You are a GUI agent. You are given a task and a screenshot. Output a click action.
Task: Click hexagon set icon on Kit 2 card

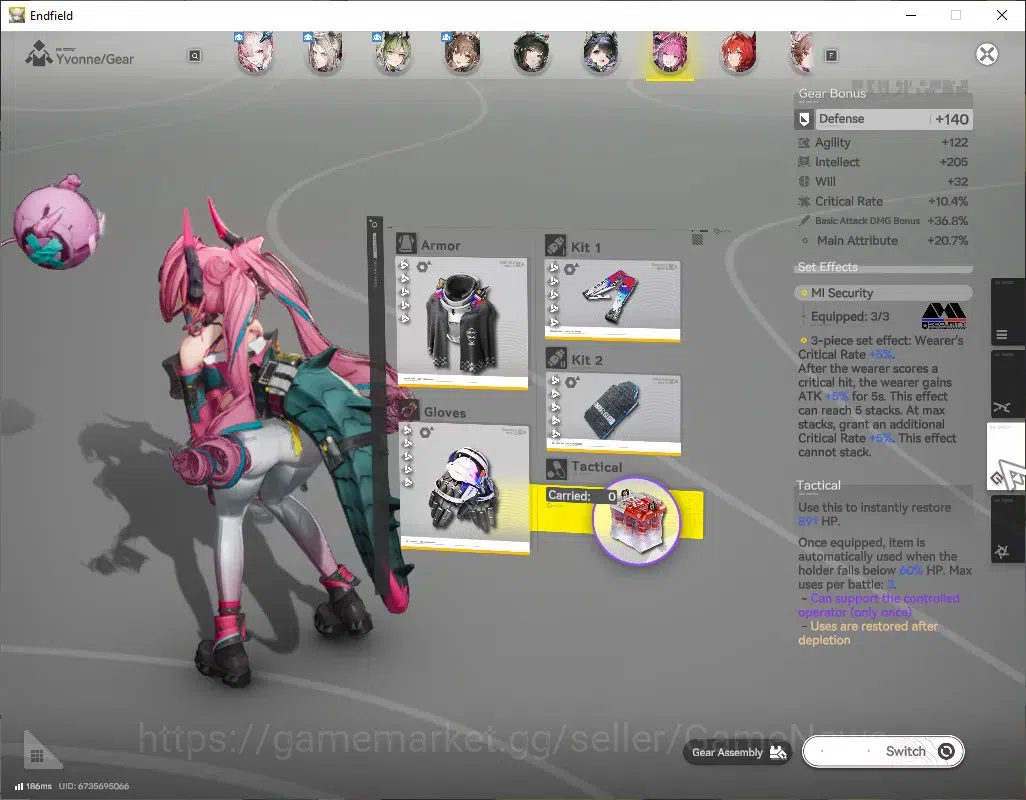(x=572, y=382)
